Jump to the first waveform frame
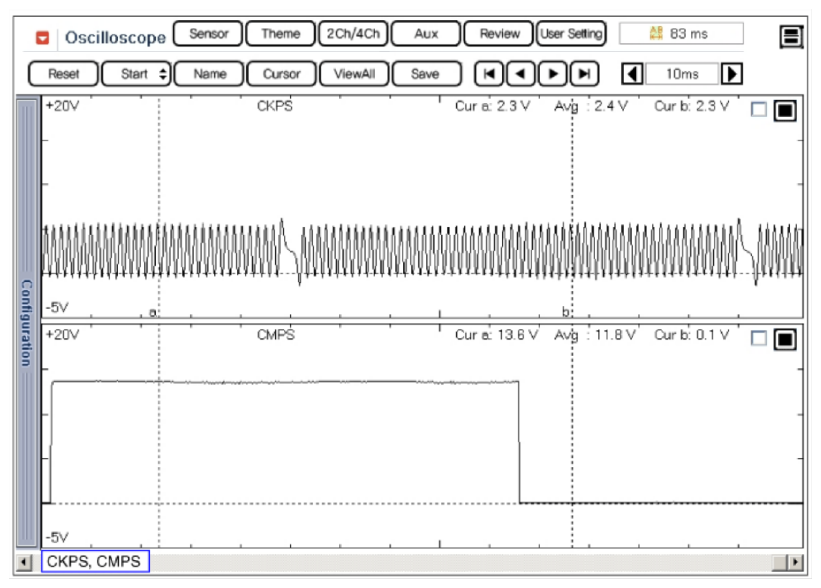 click(x=487, y=74)
